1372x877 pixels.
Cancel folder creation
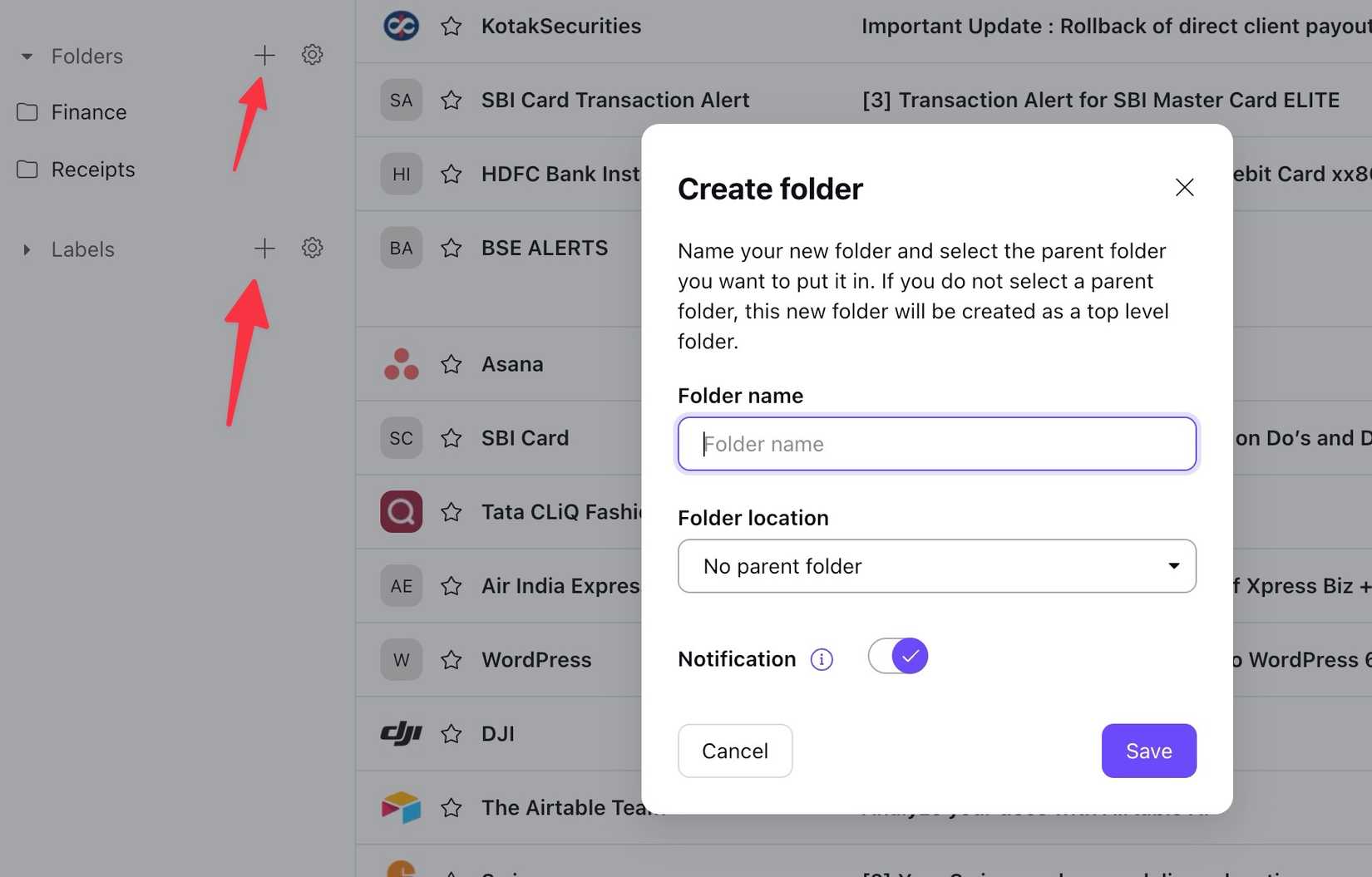734,750
